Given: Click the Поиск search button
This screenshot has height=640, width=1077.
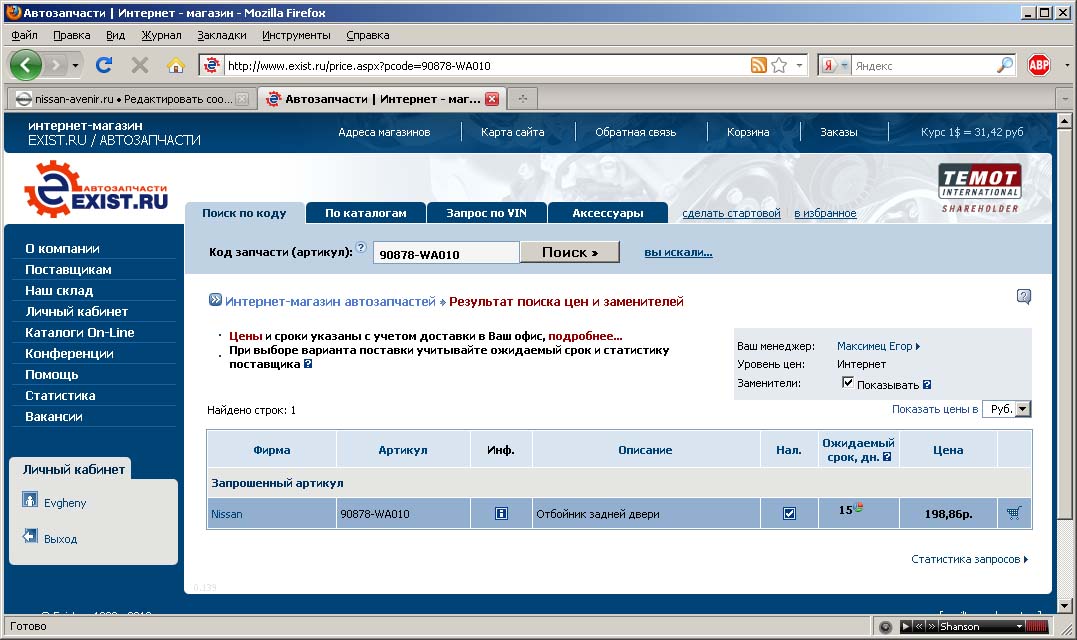Looking at the screenshot, I should [x=569, y=252].
